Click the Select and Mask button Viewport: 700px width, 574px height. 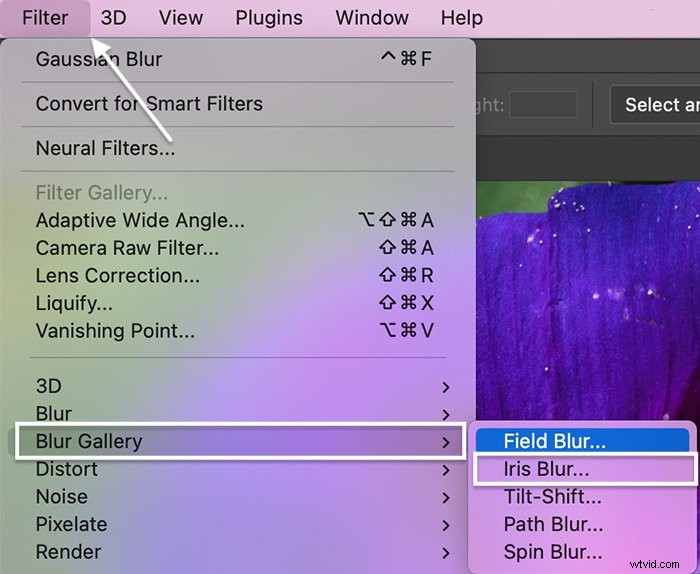655,104
